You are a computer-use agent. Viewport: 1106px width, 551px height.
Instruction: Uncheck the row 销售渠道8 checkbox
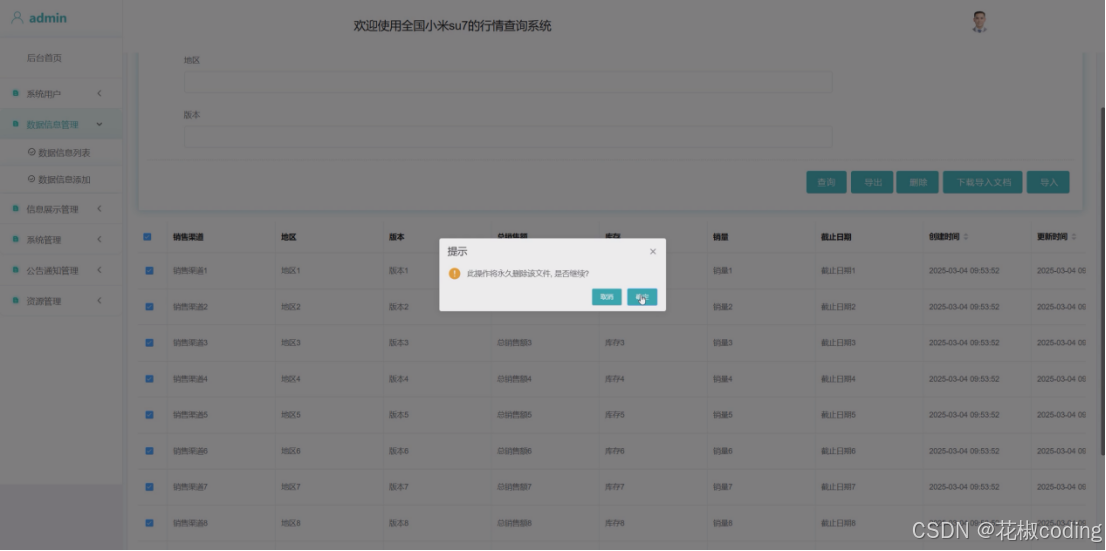tap(150, 523)
